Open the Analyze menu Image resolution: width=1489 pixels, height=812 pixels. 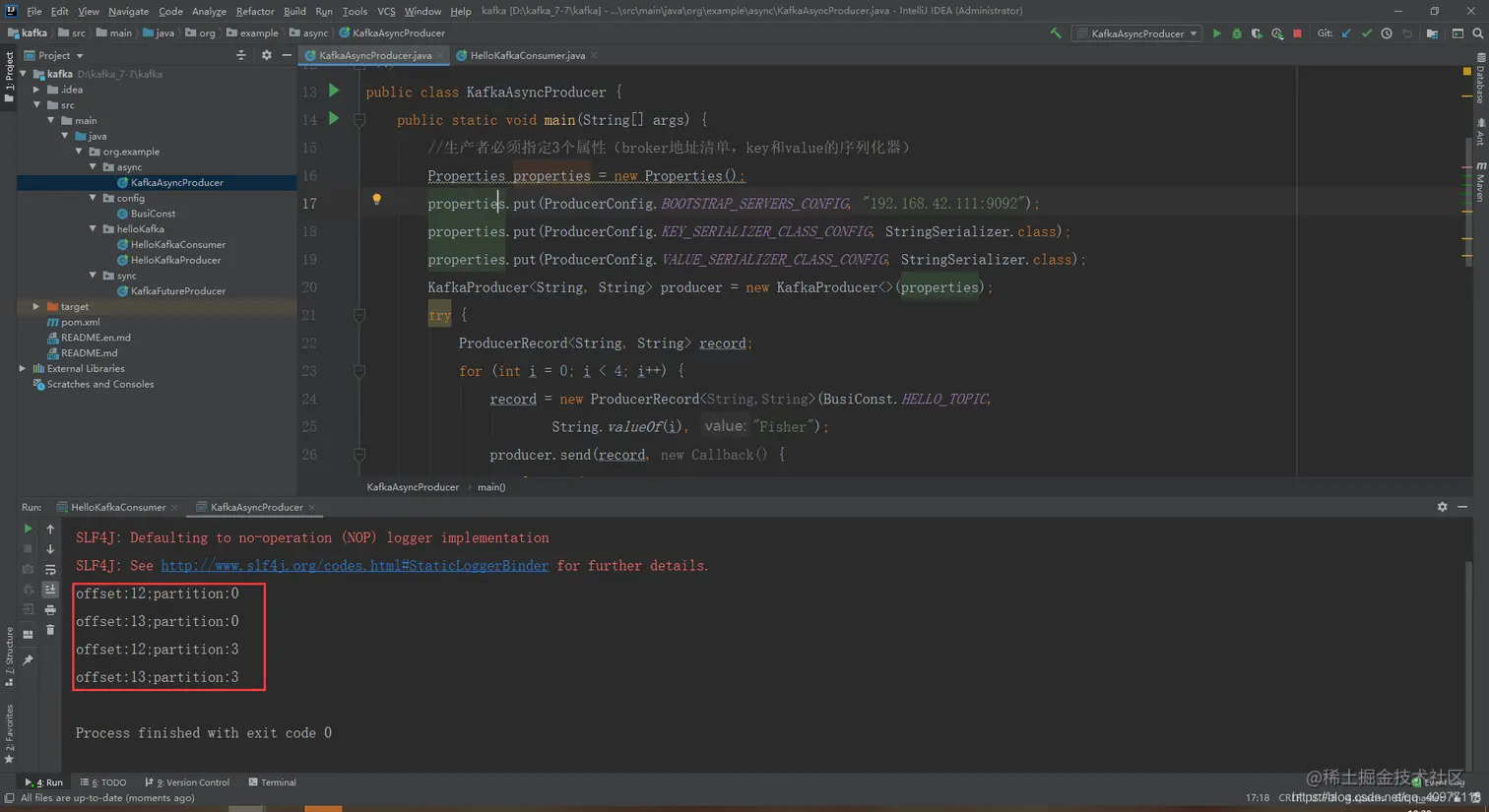click(209, 11)
